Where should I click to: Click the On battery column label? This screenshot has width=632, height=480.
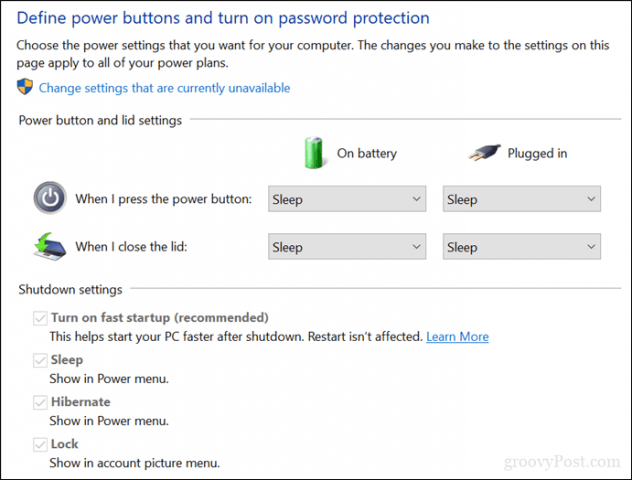pos(367,153)
